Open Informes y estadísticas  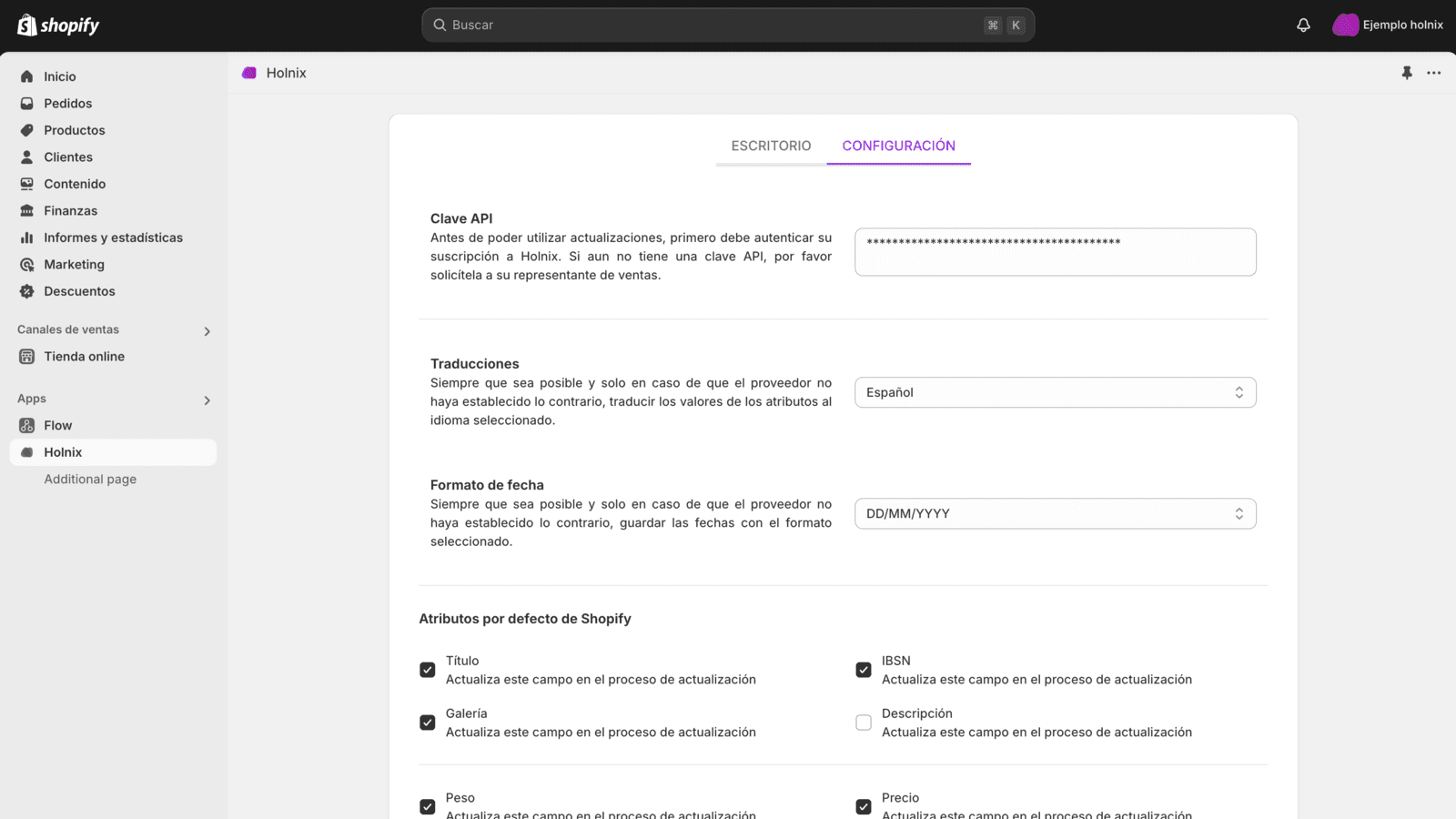click(x=113, y=238)
